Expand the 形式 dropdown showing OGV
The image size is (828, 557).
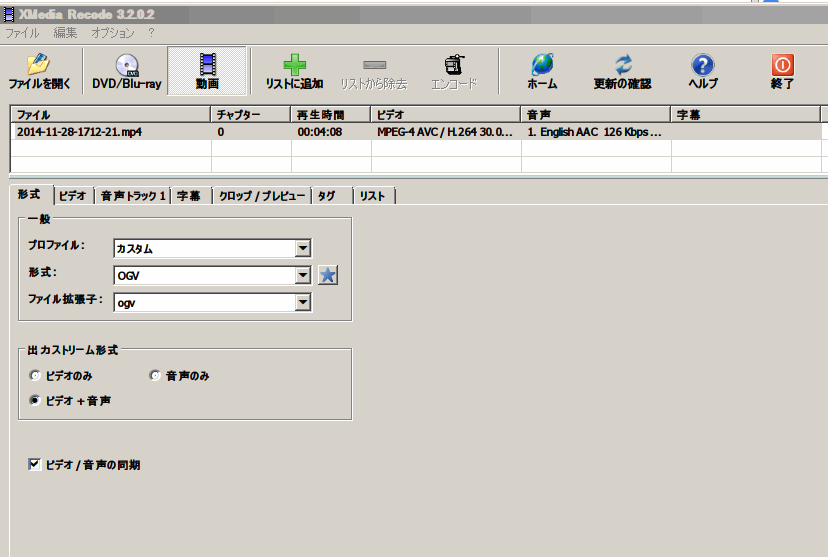(x=303, y=275)
